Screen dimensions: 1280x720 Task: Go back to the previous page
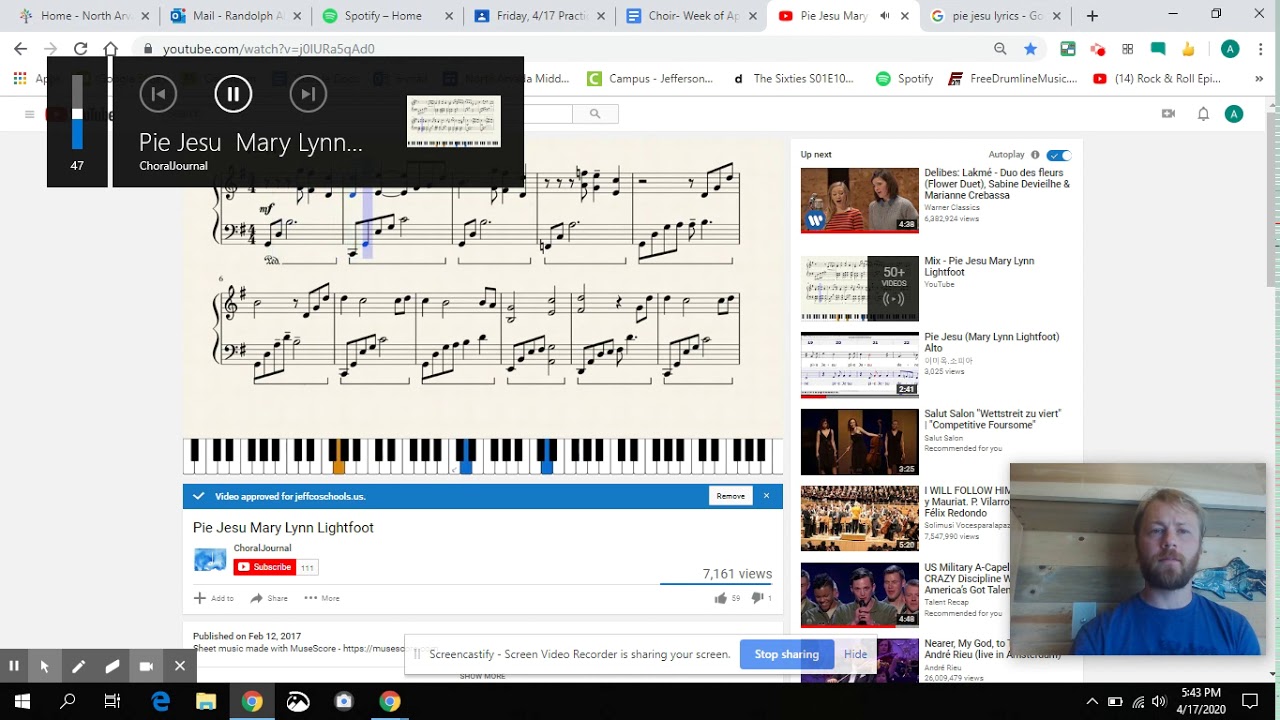pyautogui.click(x=20, y=49)
